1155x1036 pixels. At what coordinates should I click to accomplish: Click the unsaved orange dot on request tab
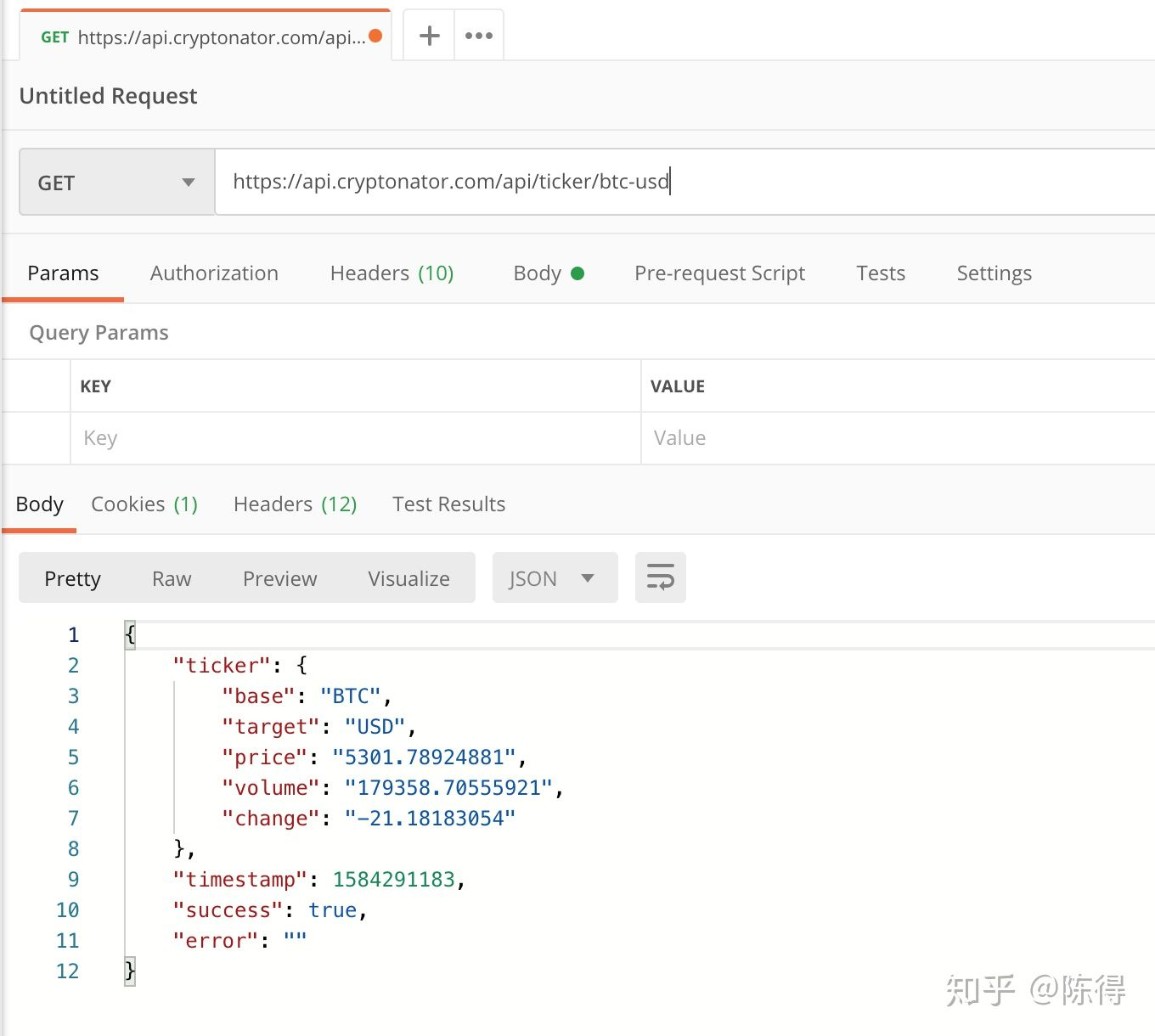375,36
